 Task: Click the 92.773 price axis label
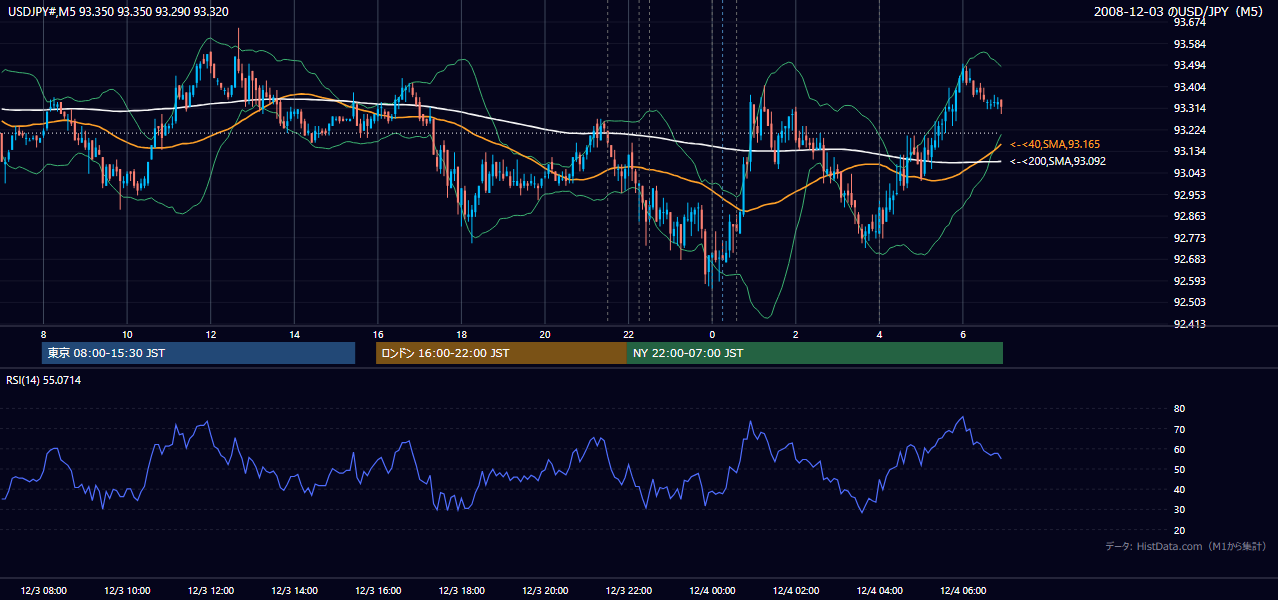point(1190,238)
